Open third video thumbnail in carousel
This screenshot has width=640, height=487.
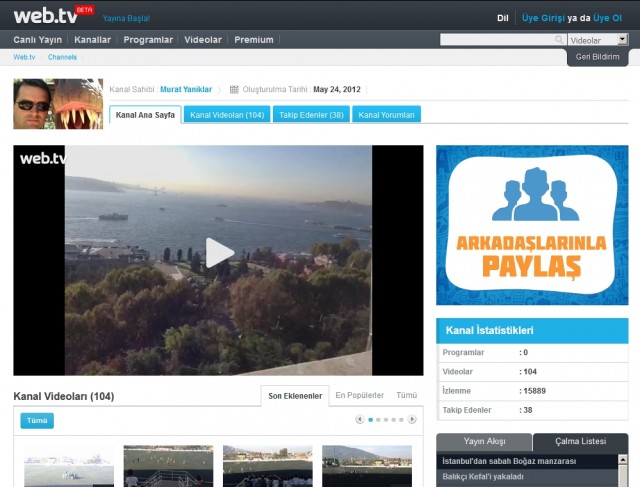click(x=268, y=466)
